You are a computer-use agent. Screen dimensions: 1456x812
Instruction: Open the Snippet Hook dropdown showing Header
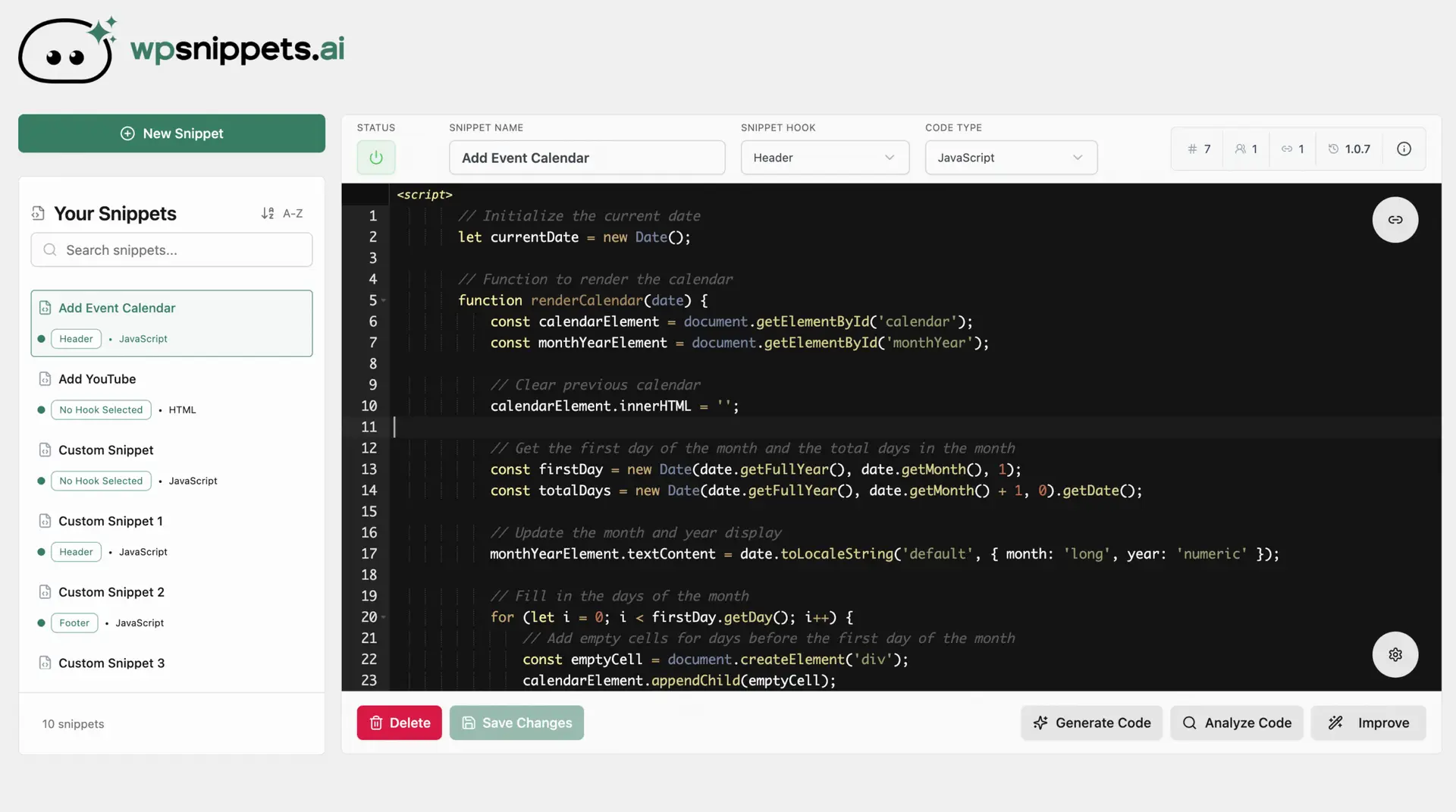click(824, 158)
